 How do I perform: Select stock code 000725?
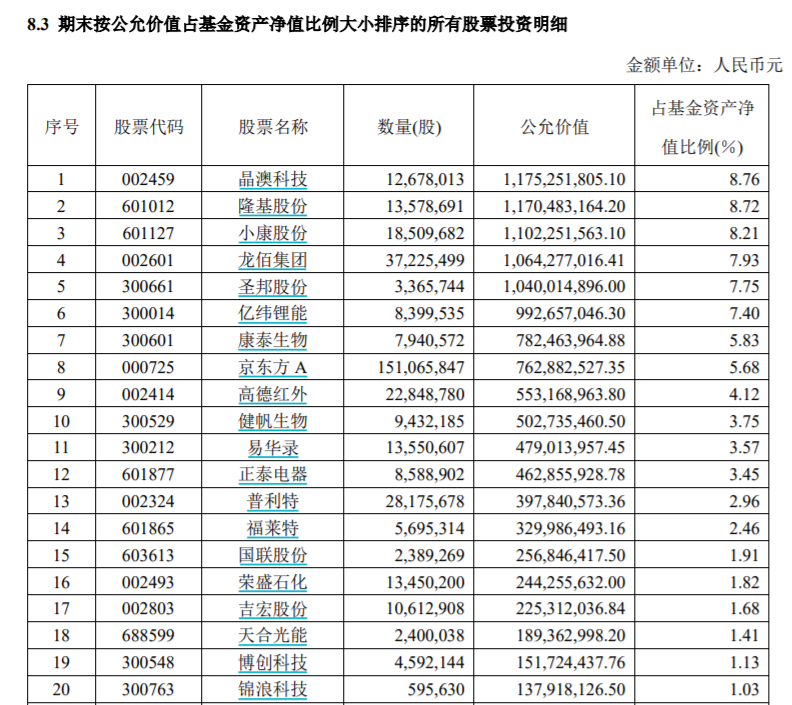click(148, 367)
